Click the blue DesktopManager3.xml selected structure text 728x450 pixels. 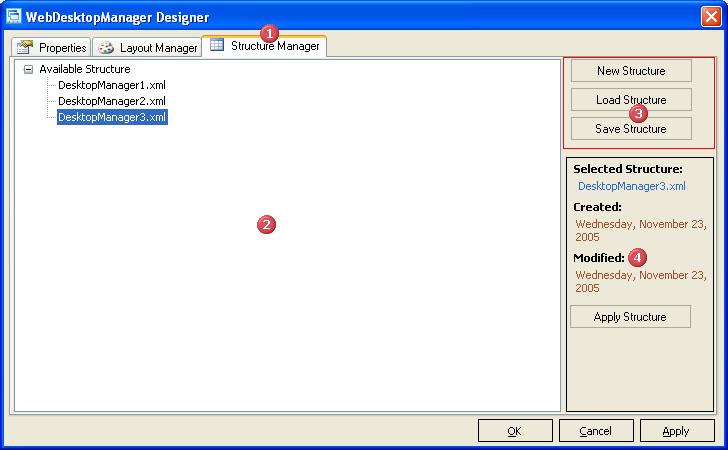coord(632,186)
